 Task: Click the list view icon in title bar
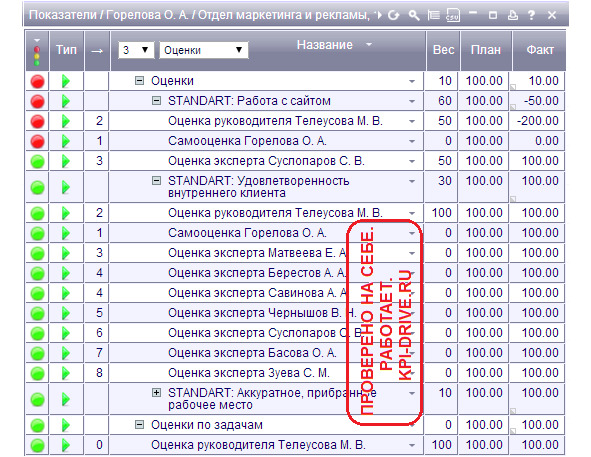(x=433, y=15)
